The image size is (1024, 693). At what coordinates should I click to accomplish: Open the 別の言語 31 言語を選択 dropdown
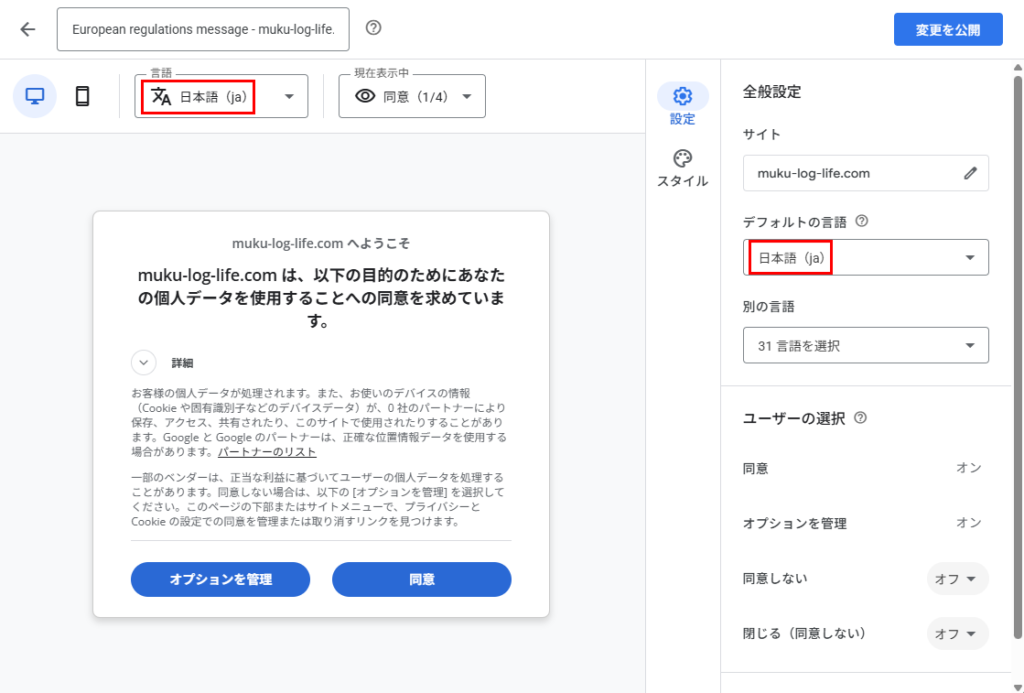coord(866,346)
